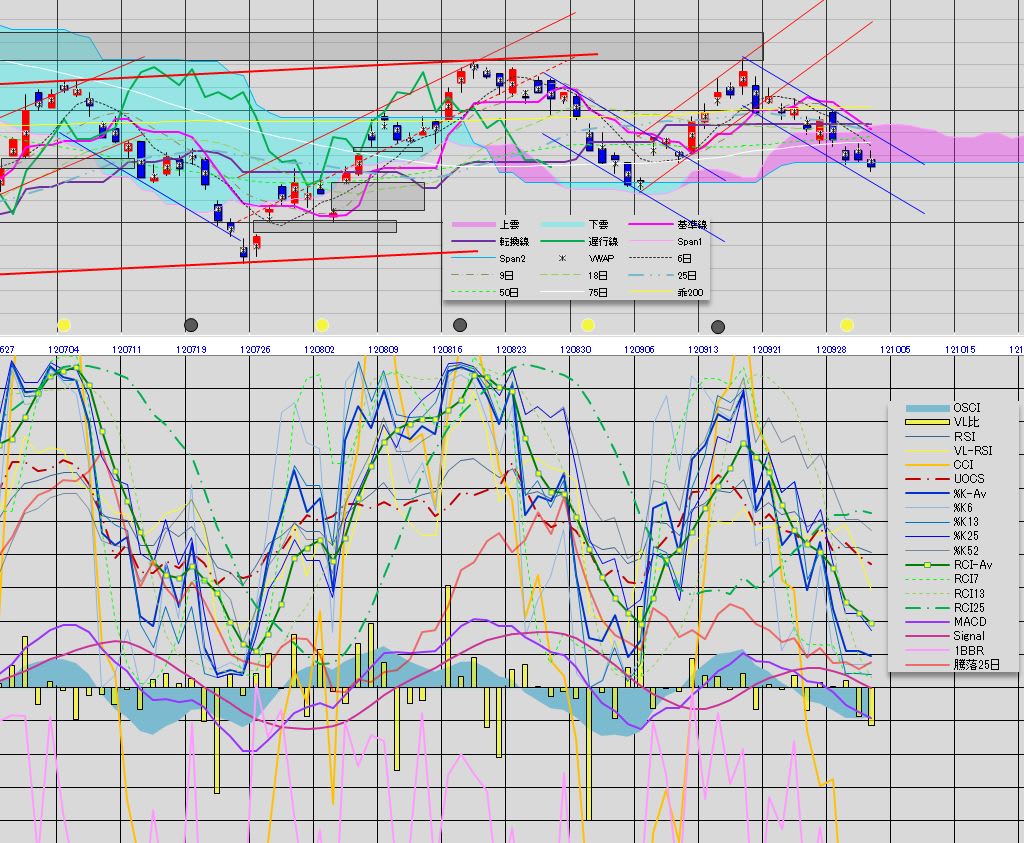1024x843 pixels.
Task: Click the %K25 legend entry
Action: pyautogui.click(x=966, y=536)
